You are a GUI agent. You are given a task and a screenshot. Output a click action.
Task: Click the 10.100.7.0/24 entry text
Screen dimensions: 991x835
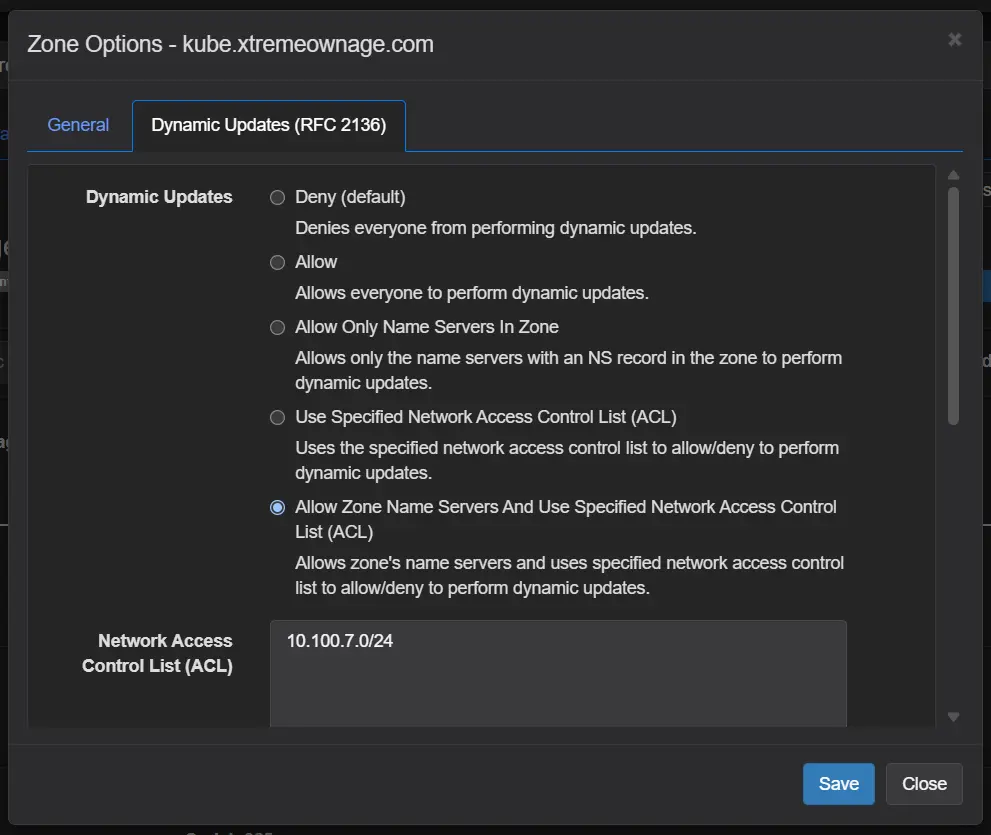pos(340,641)
